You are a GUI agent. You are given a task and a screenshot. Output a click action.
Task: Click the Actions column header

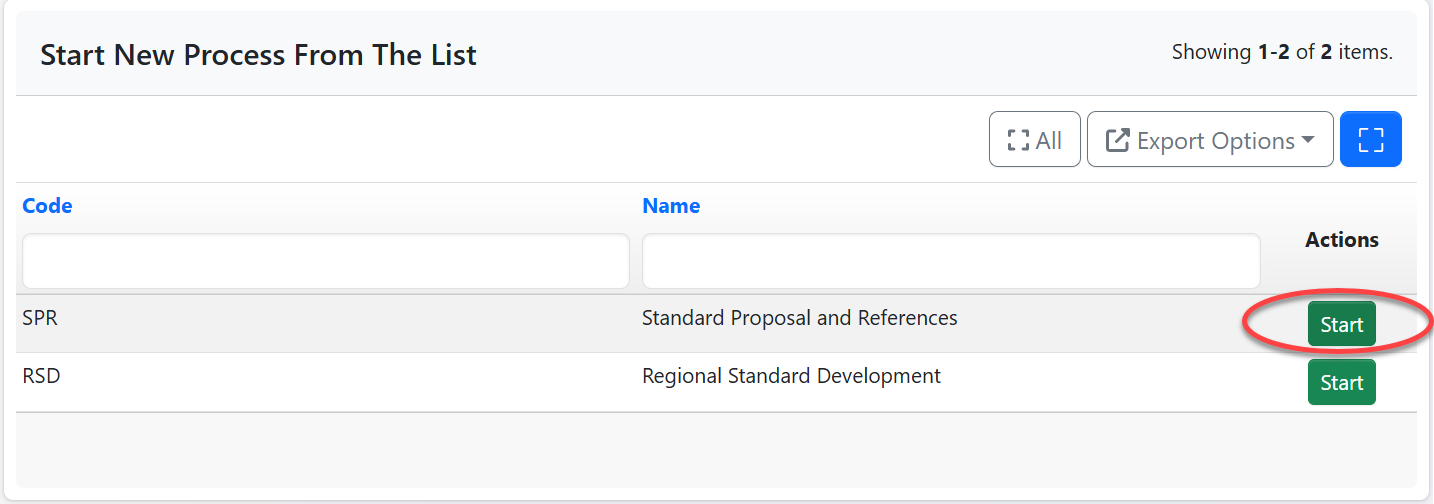coord(1341,240)
